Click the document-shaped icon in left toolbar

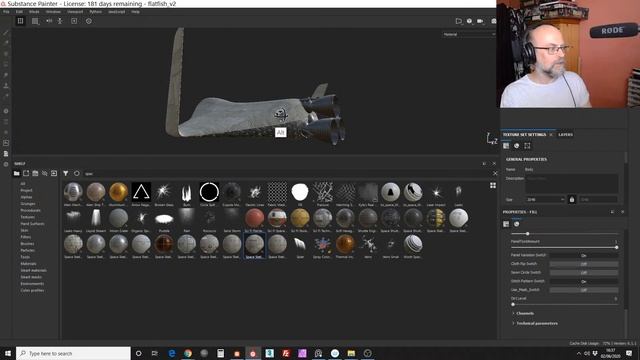6,153
